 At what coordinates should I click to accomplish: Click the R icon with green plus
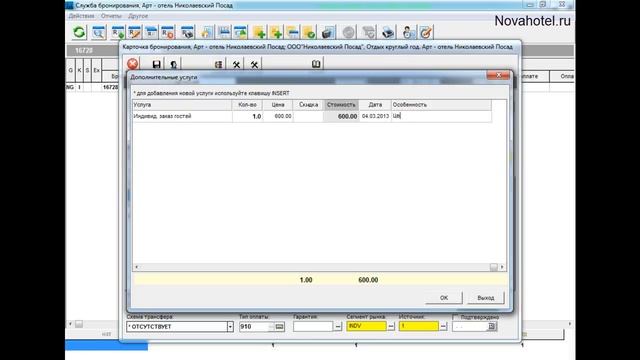point(118,33)
